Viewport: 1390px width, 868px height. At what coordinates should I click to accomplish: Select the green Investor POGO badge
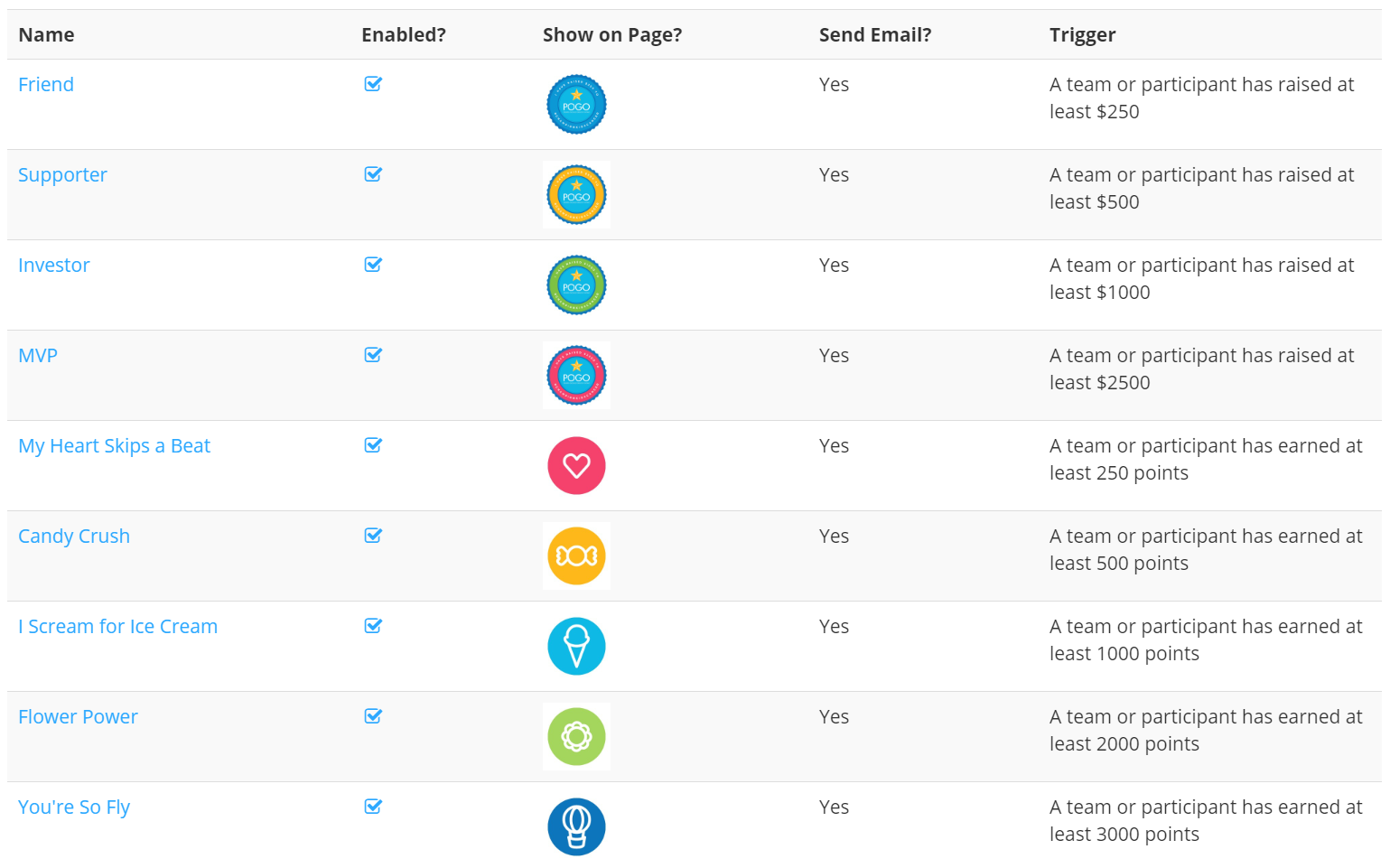tap(576, 285)
